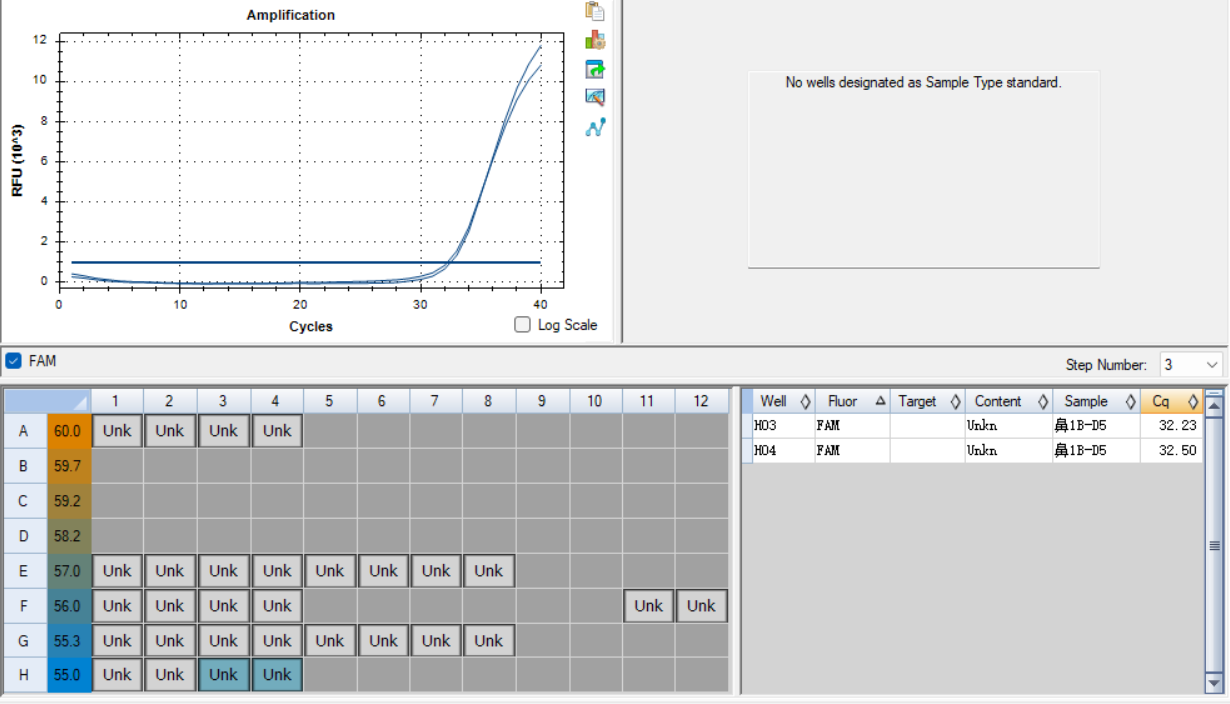Sort table by Sample column header
The image size is (1230, 704).
tap(1095, 401)
